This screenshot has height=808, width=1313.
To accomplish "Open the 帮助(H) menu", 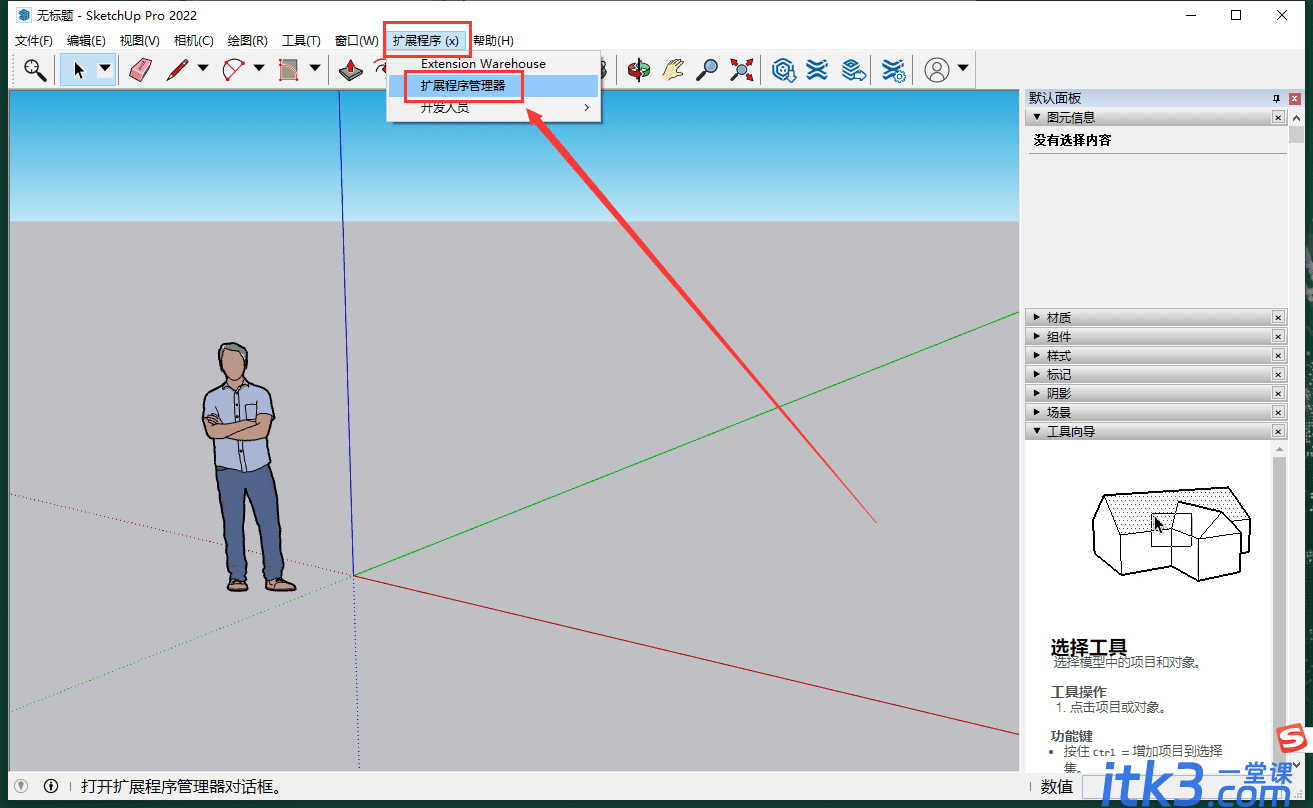I will 493,41.
